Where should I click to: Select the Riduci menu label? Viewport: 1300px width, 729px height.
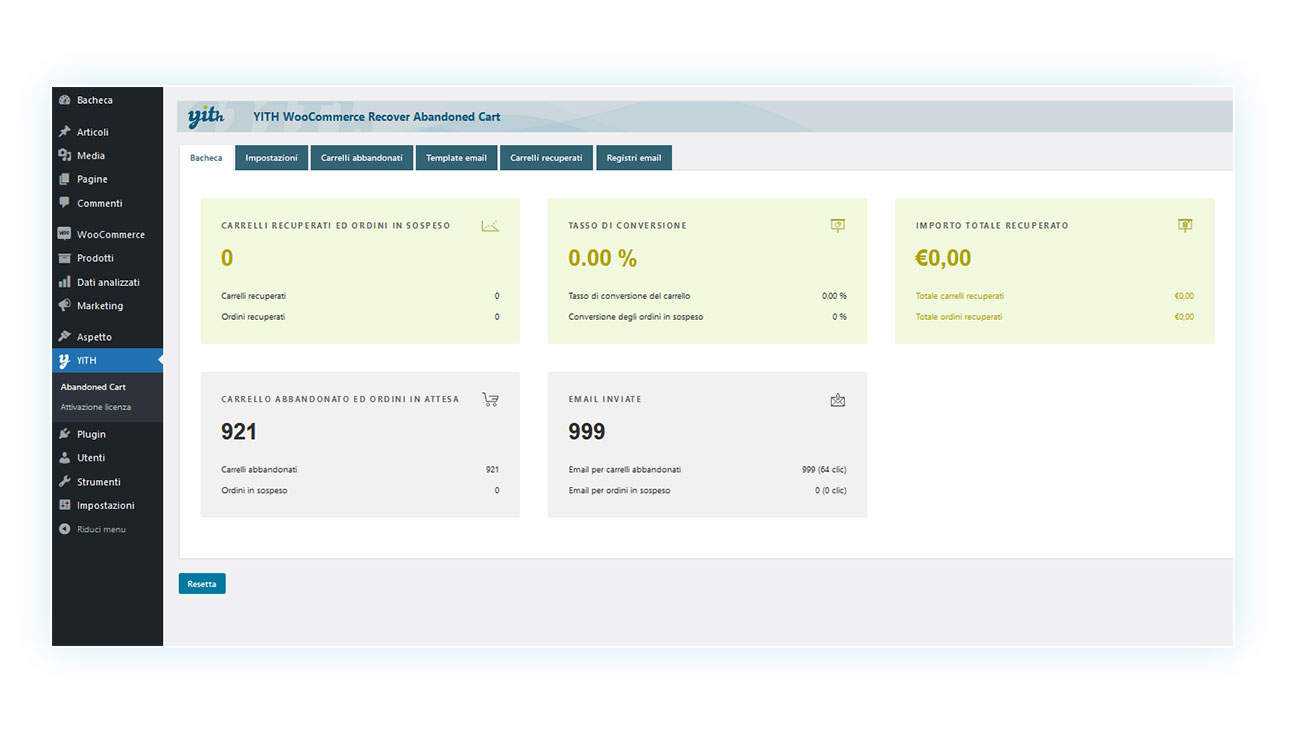point(101,529)
